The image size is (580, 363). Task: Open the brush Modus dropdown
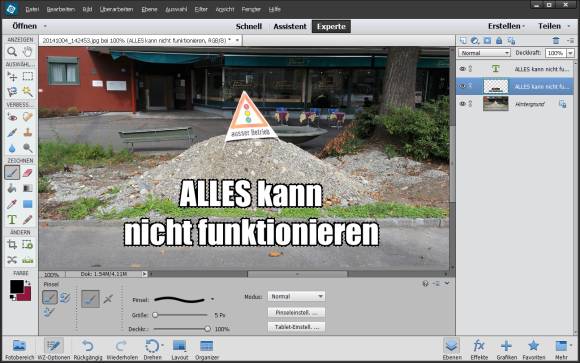(x=296, y=296)
